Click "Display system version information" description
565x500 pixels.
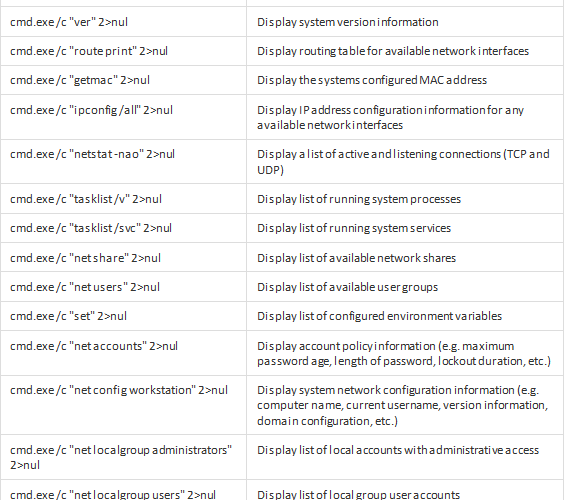(348, 22)
